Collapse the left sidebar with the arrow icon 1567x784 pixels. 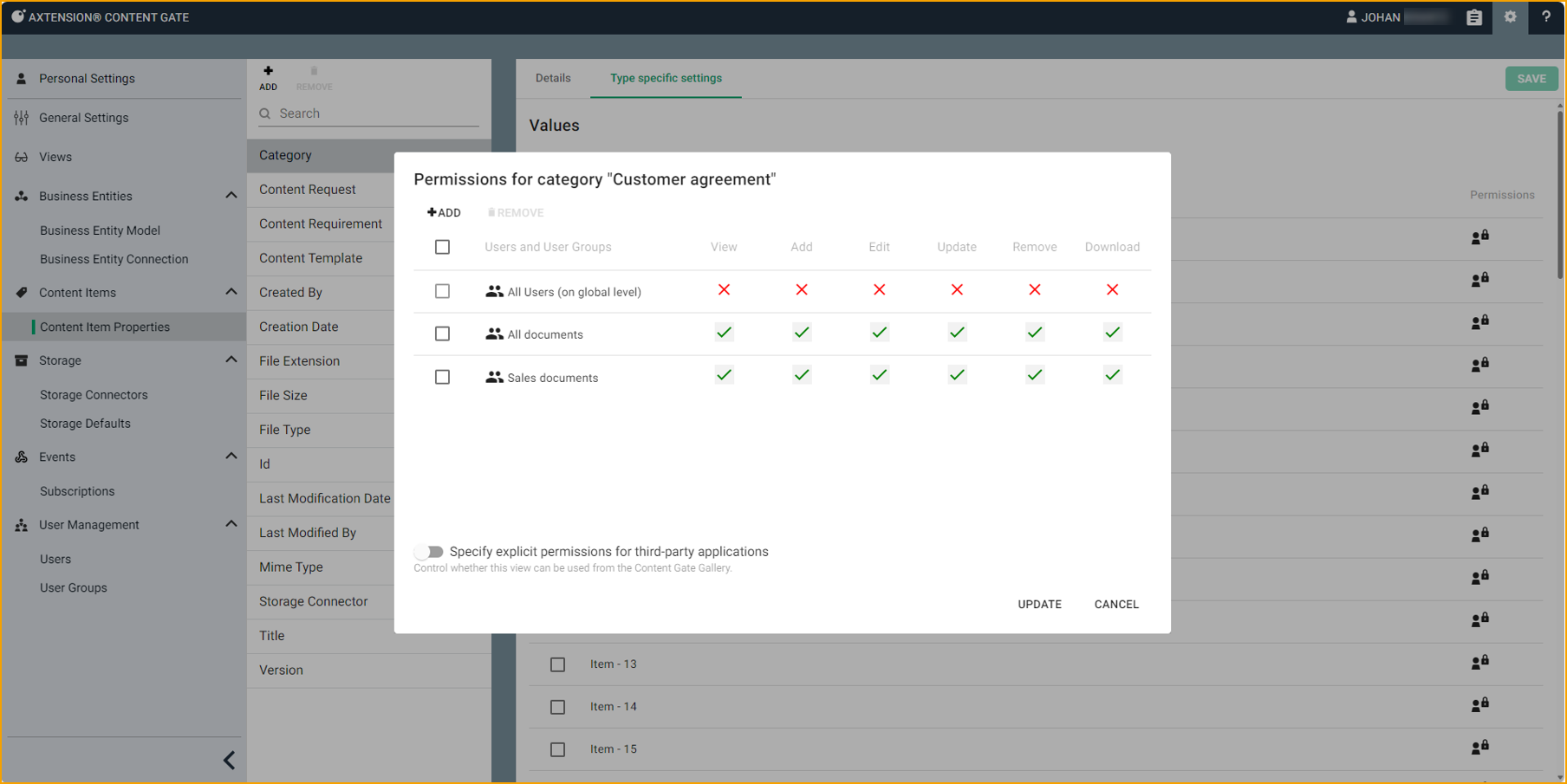pyautogui.click(x=229, y=761)
